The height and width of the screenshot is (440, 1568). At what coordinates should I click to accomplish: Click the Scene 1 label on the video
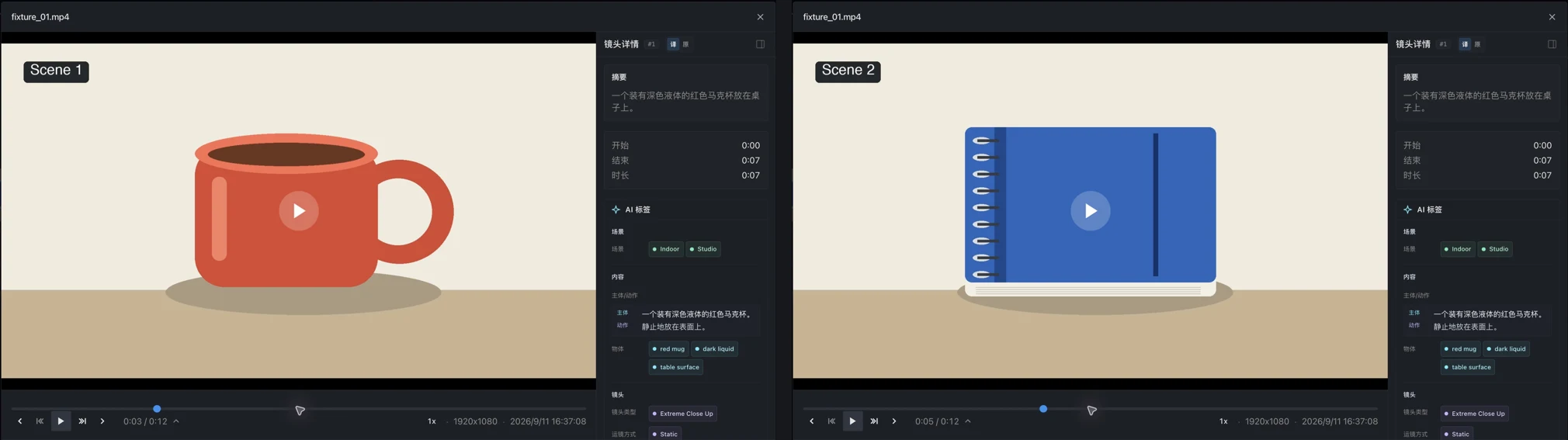[56, 71]
